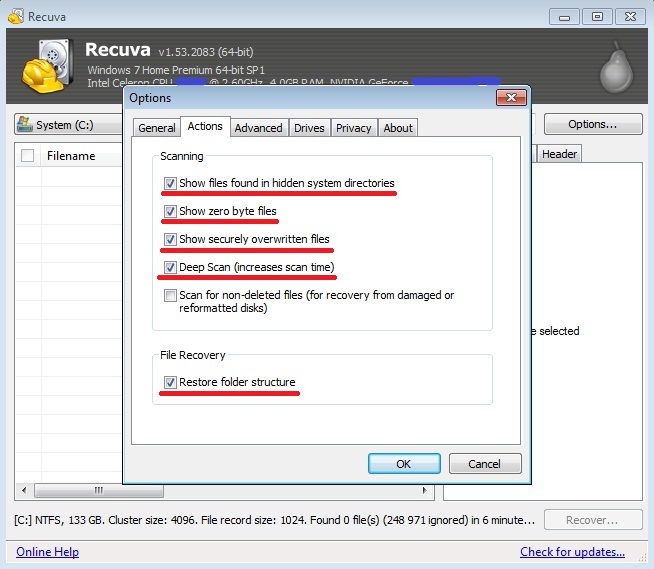Open the Online Help link
The width and height of the screenshot is (654, 569).
pyautogui.click(x=47, y=551)
